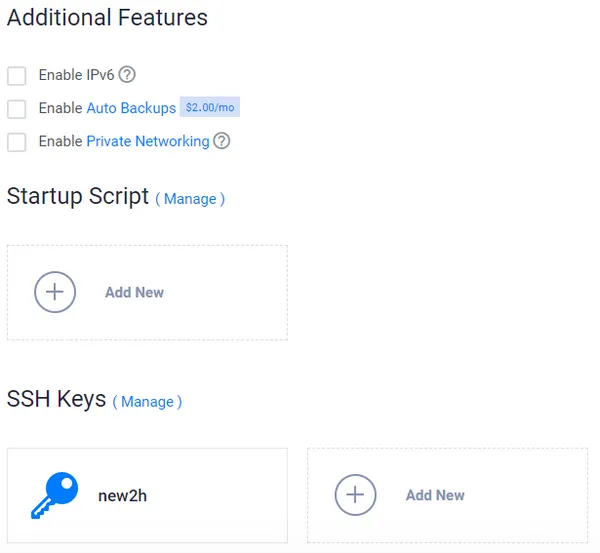Open the Private Networking link
This screenshot has height=553, width=600.
pos(148,141)
